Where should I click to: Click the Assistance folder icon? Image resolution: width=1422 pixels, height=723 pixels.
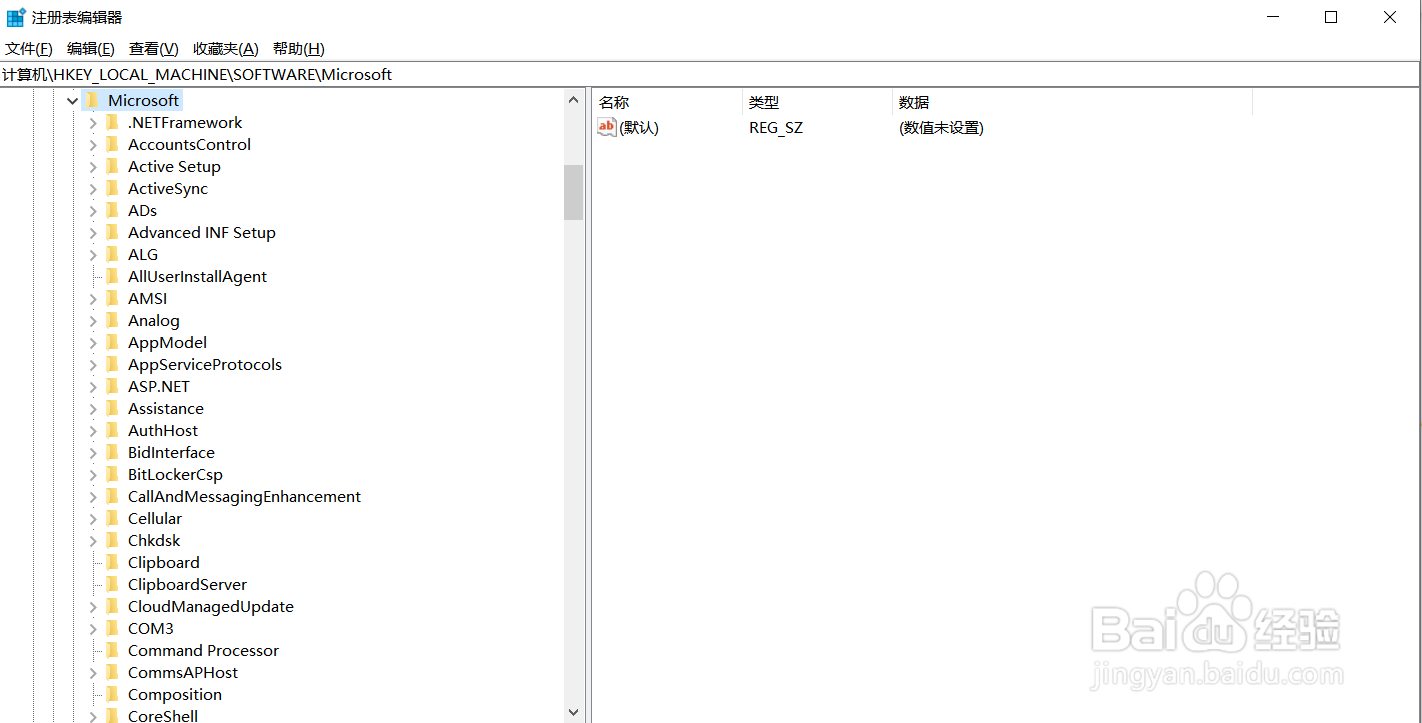point(112,408)
